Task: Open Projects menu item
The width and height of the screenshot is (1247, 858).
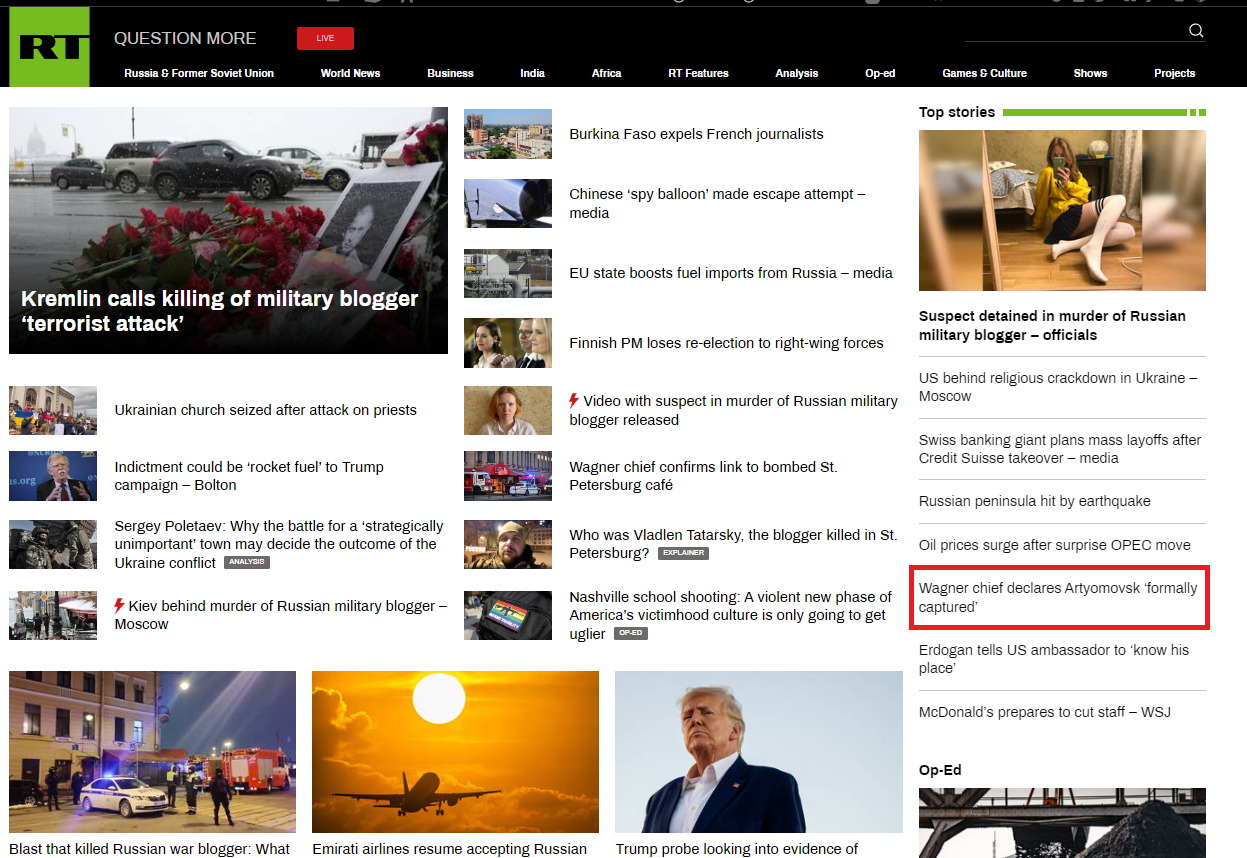Action: coord(1174,73)
